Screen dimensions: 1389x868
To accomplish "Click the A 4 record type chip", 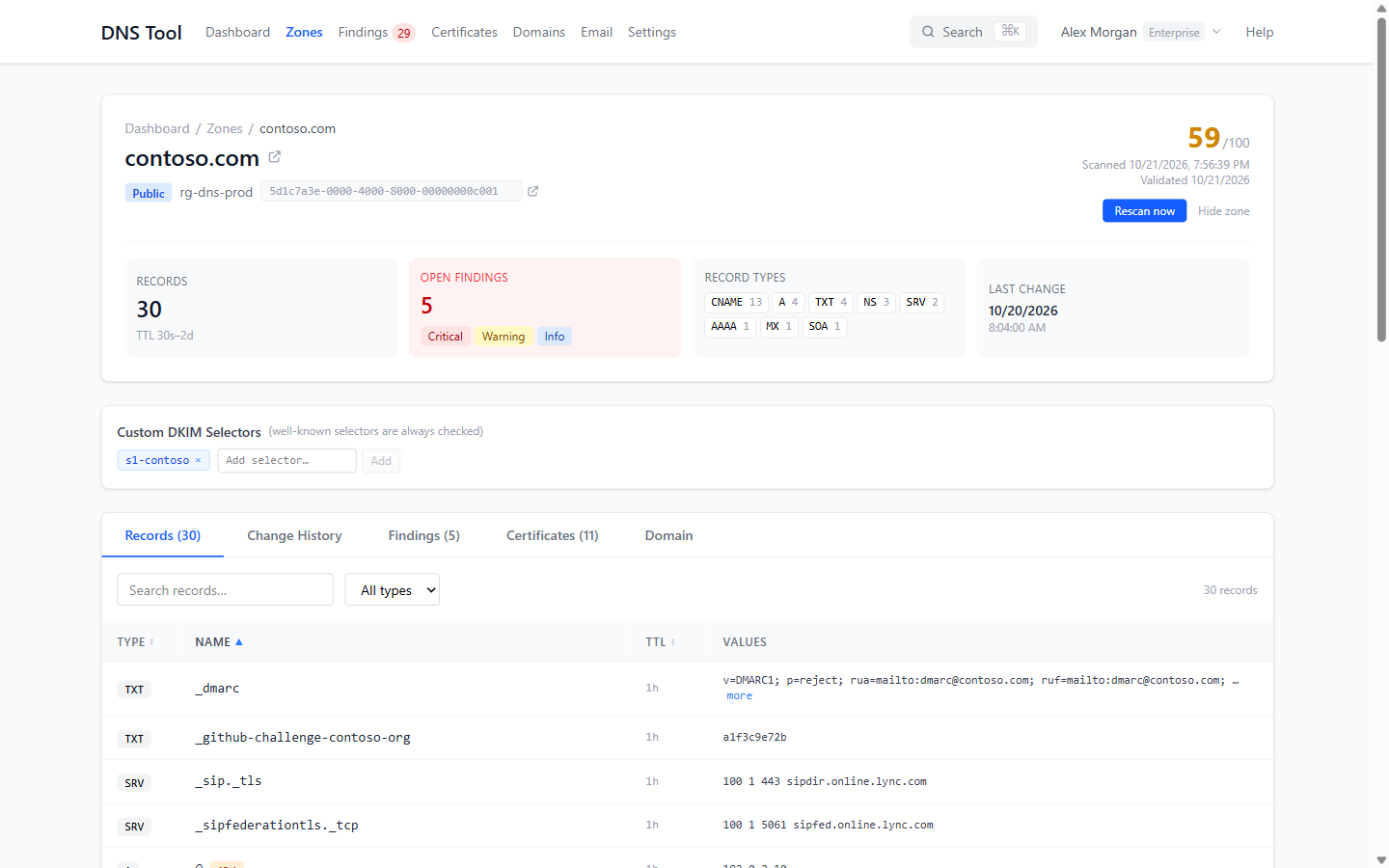I will (788, 302).
